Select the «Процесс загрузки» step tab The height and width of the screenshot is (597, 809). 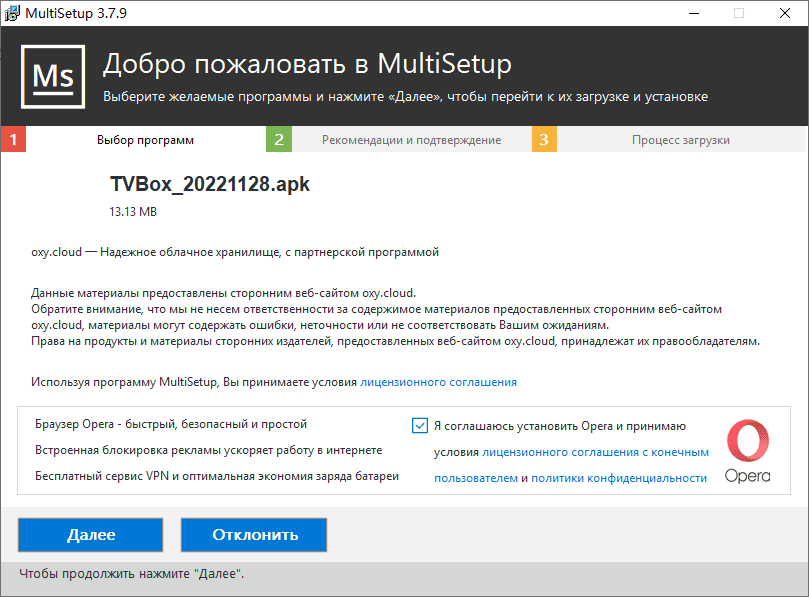680,140
